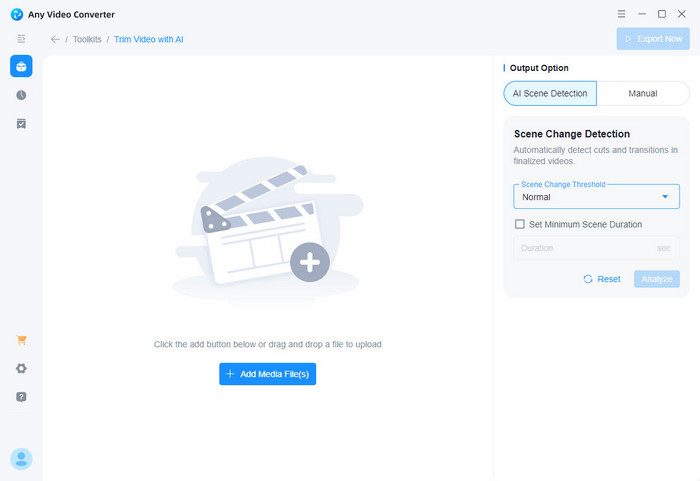The width and height of the screenshot is (700, 481).
Task: Open the title bar hamburger menu
Action: [x=621, y=14]
